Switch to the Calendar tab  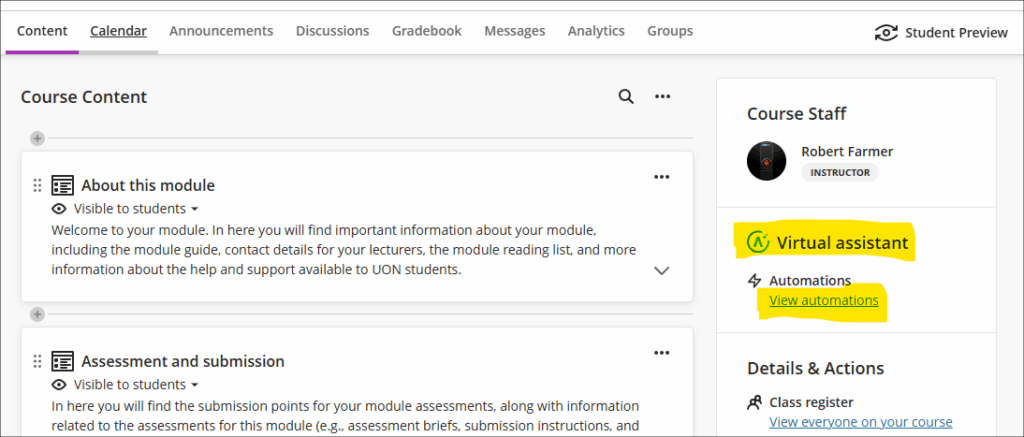point(118,31)
